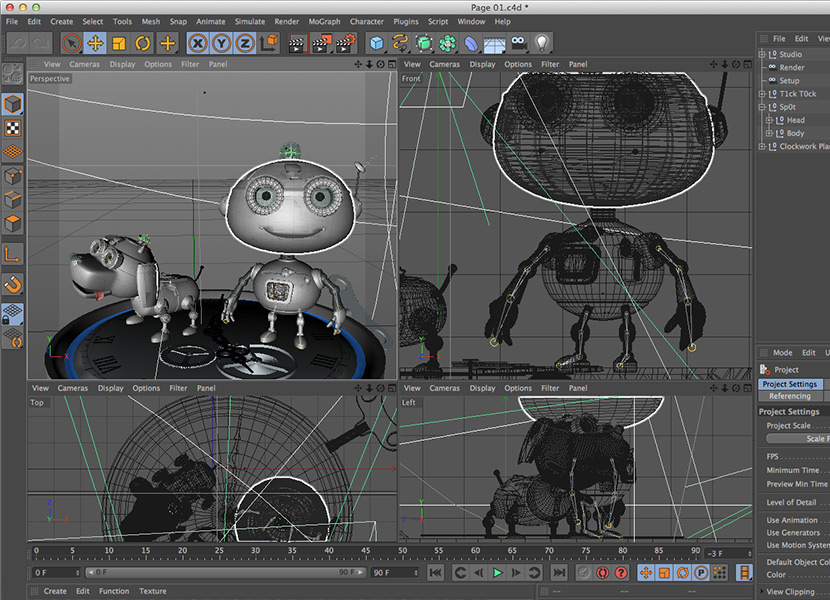
Task: Switch to Model mode cube icon
Action: (x=12, y=104)
